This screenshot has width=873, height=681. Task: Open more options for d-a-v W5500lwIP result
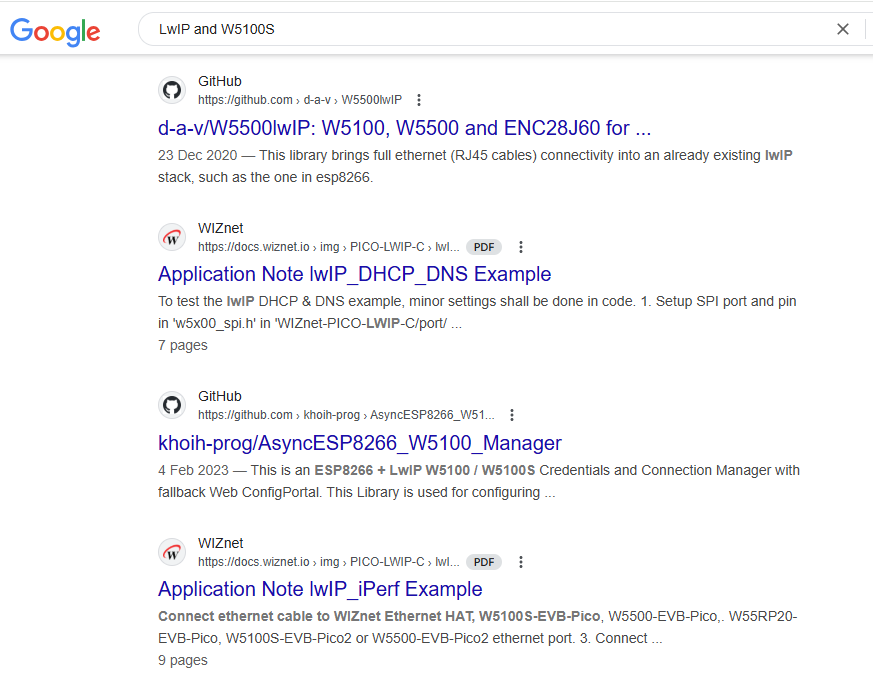pyautogui.click(x=419, y=100)
